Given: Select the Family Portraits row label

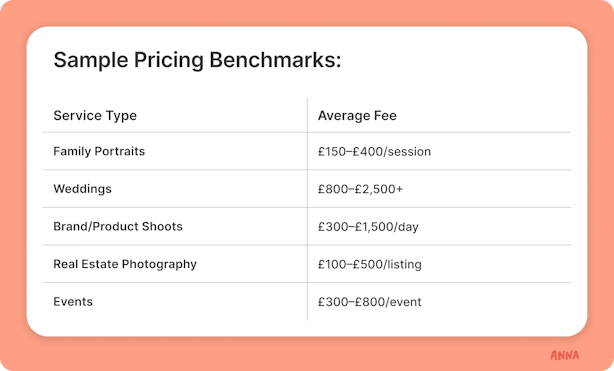Looking at the screenshot, I should click(x=99, y=151).
